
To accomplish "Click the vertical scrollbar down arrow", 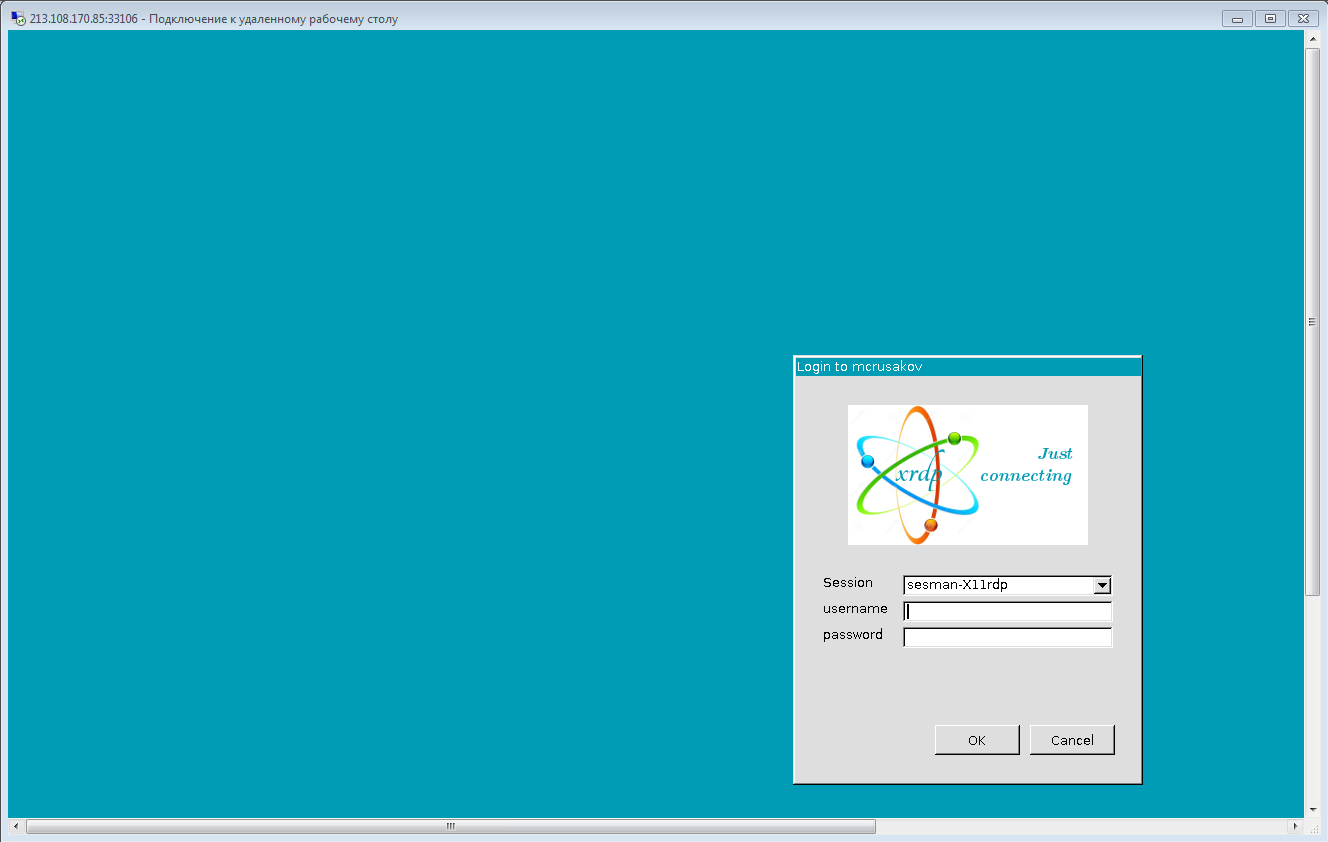I will (1312, 810).
